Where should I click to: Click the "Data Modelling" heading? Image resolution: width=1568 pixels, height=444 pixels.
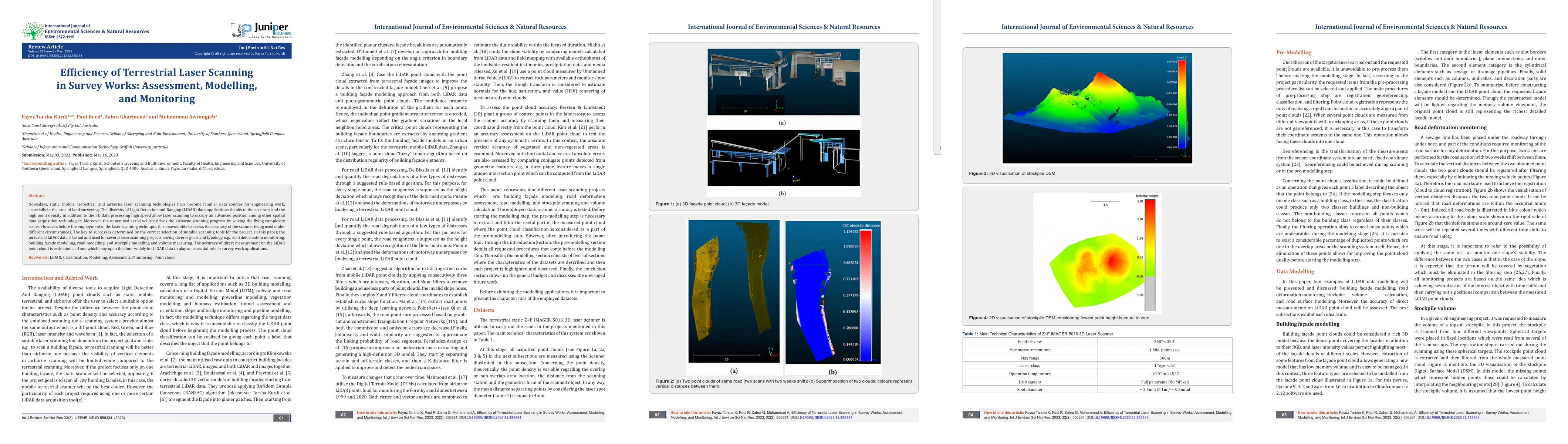pos(1295,272)
